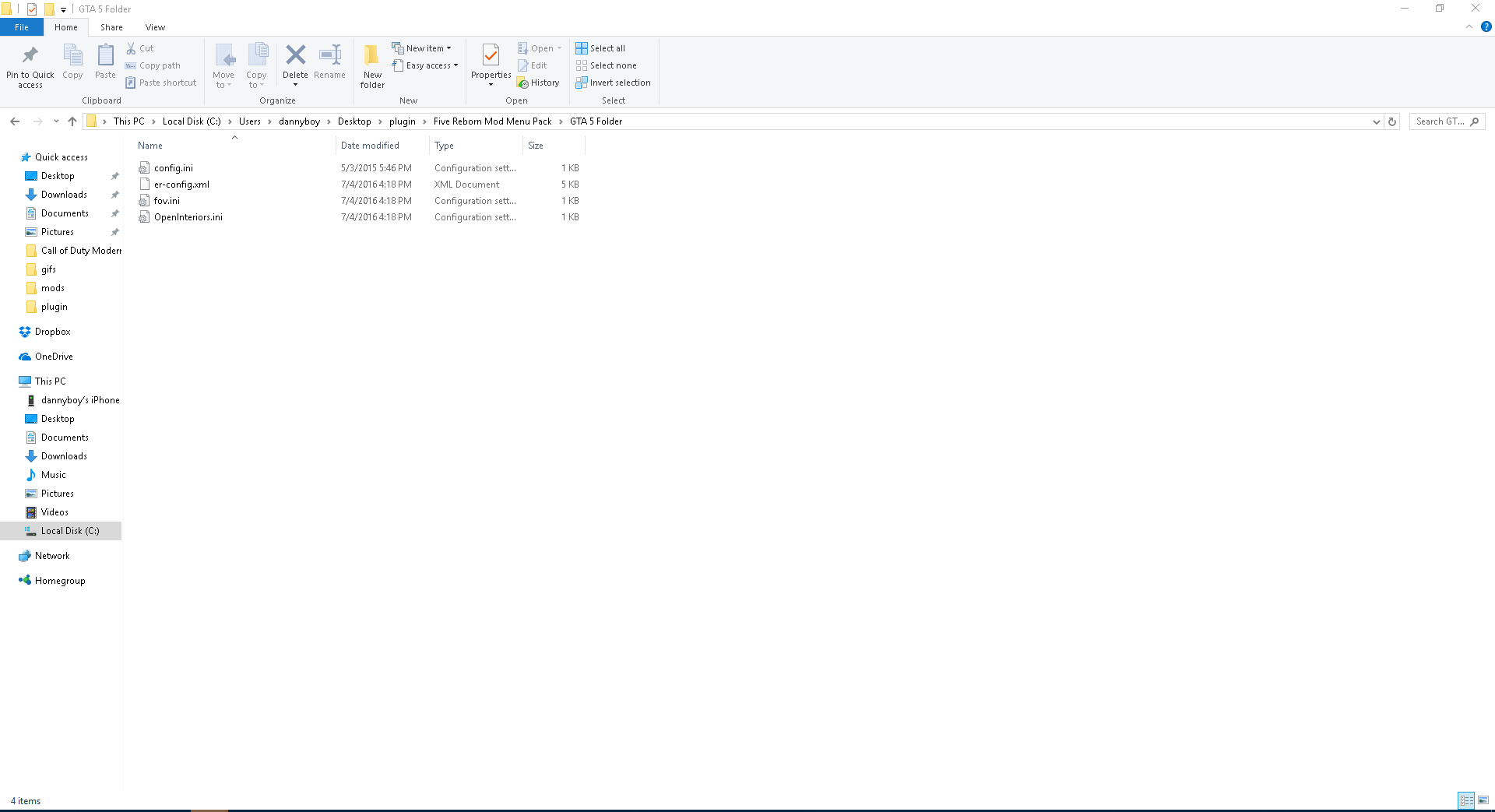This screenshot has width=1495, height=812.
Task: Click Select none
Action: point(607,65)
